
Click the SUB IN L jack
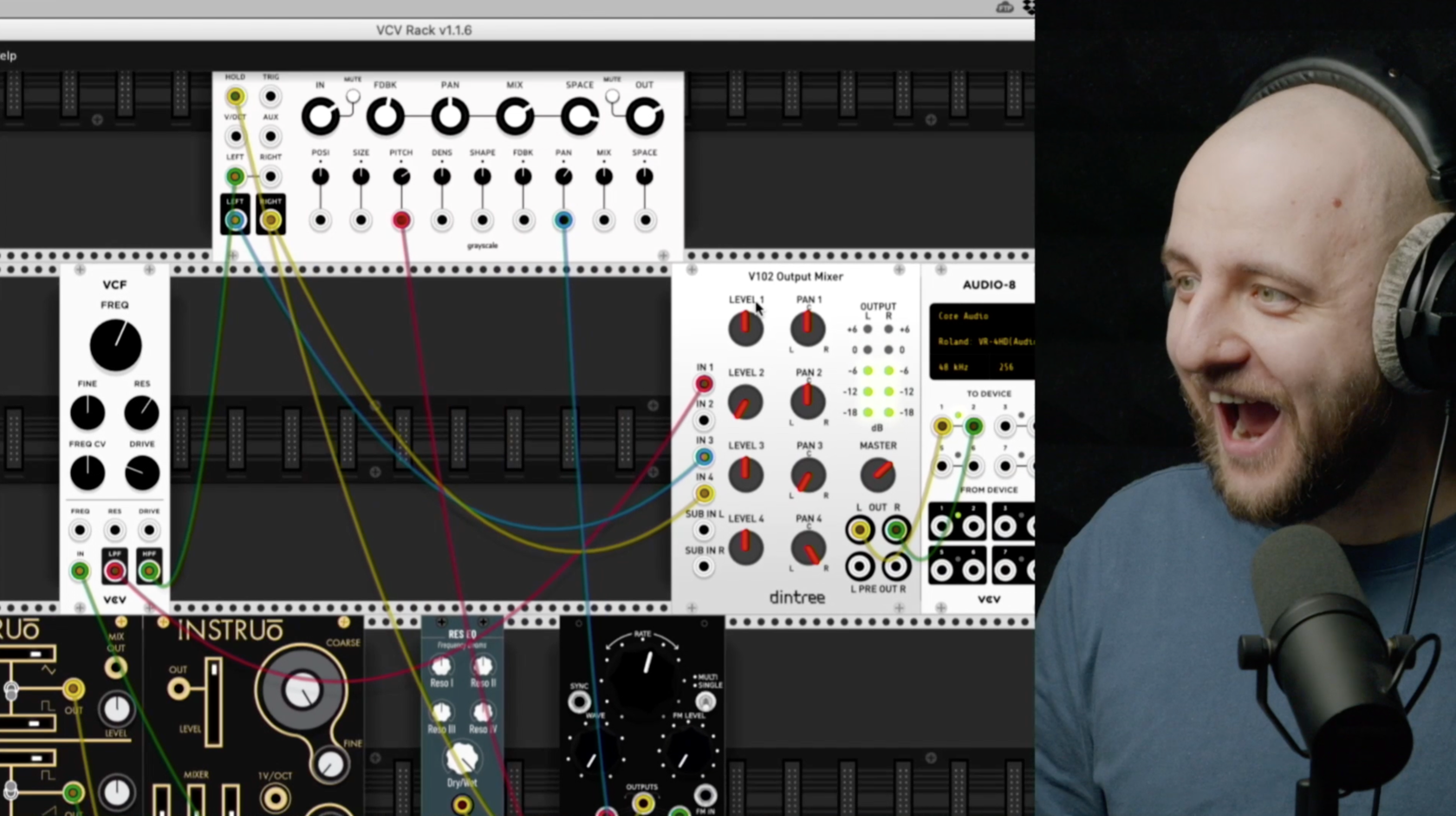(704, 530)
